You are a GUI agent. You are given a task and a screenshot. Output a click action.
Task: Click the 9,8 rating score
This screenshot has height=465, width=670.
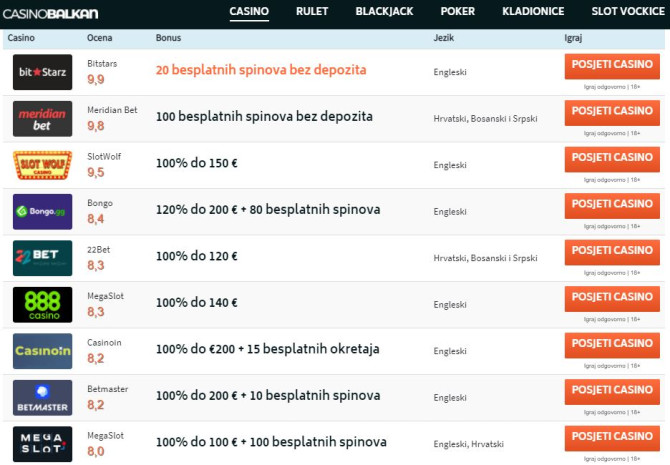pos(96,126)
